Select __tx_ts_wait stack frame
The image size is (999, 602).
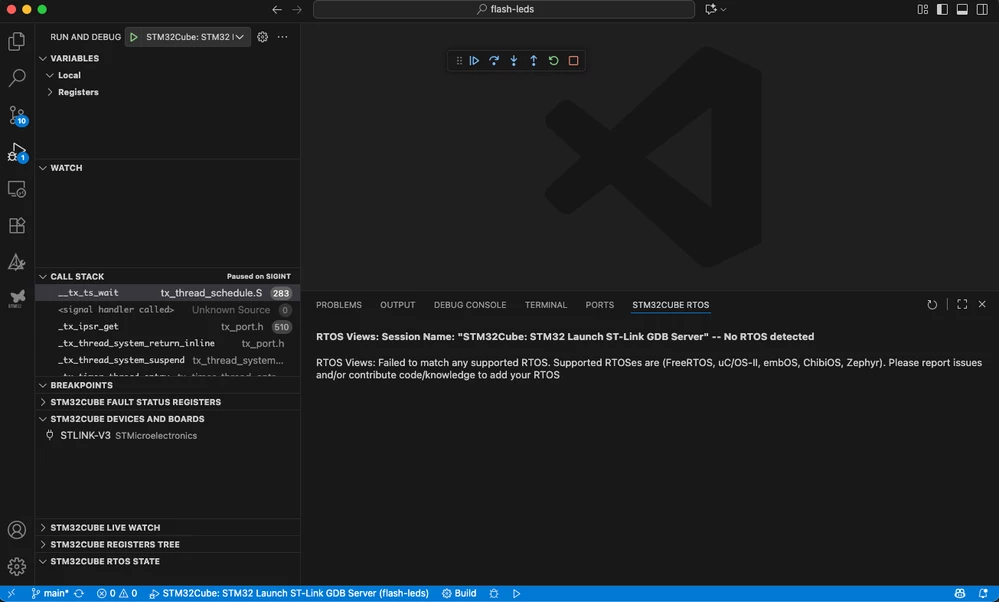pyautogui.click(x=168, y=293)
